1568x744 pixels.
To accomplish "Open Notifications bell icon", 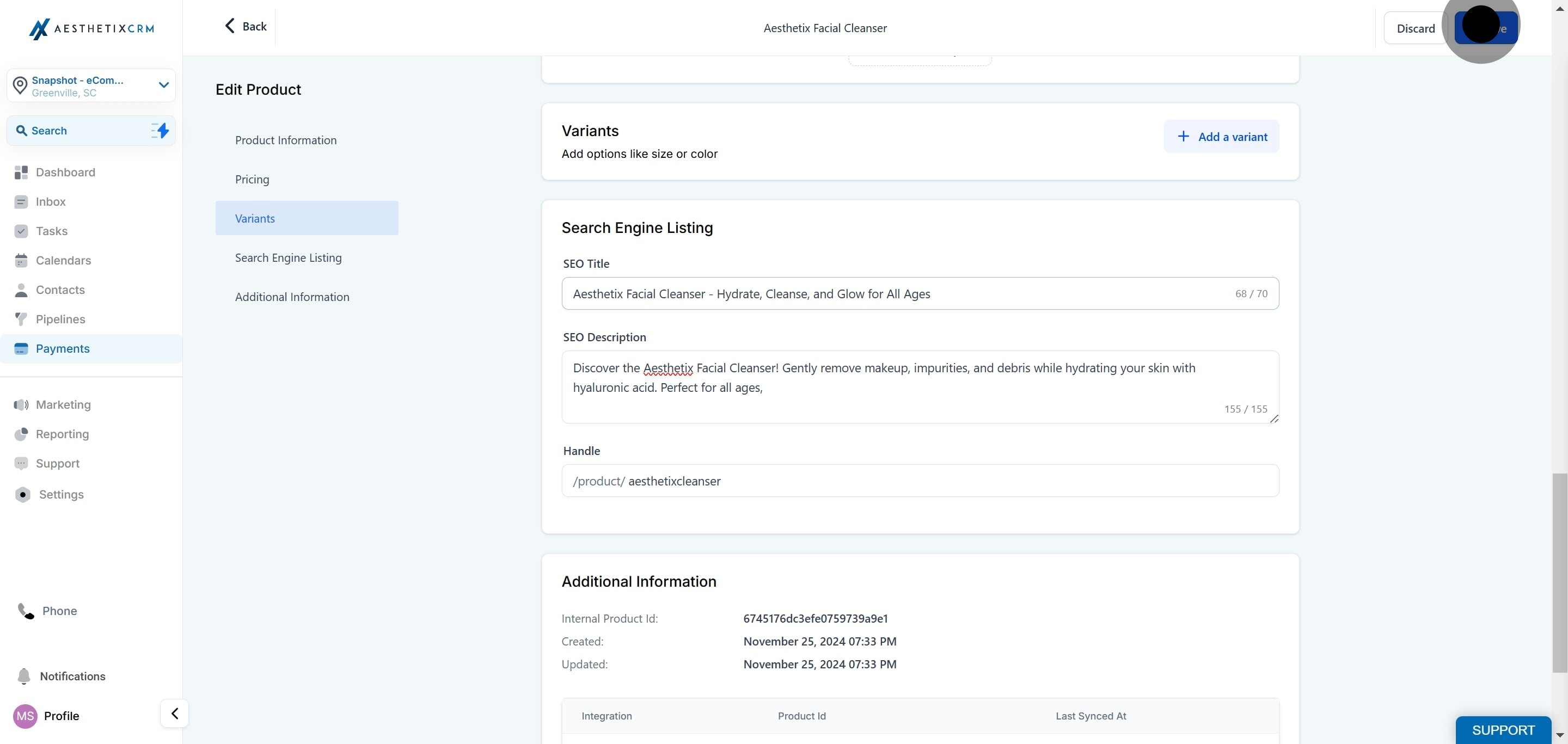I will pos(24,677).
